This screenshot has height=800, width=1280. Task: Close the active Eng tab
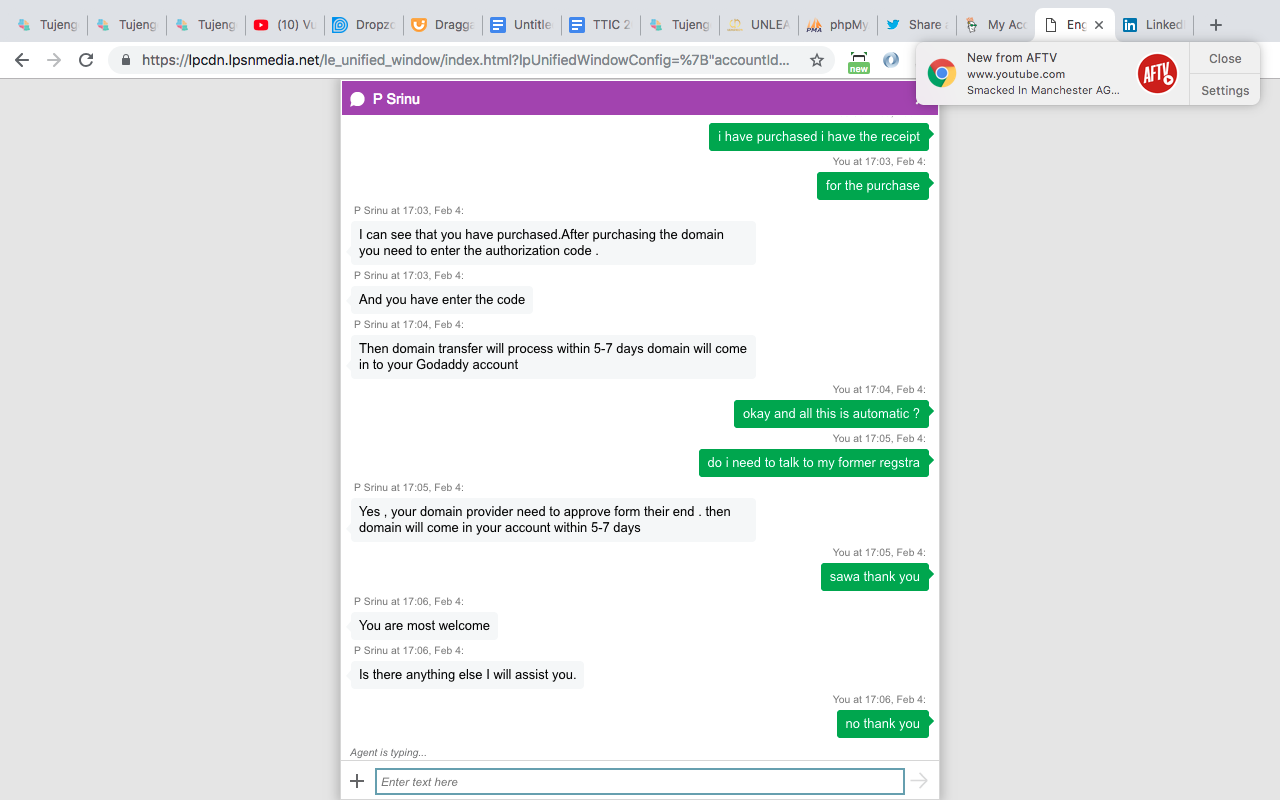coord(1099,25)
